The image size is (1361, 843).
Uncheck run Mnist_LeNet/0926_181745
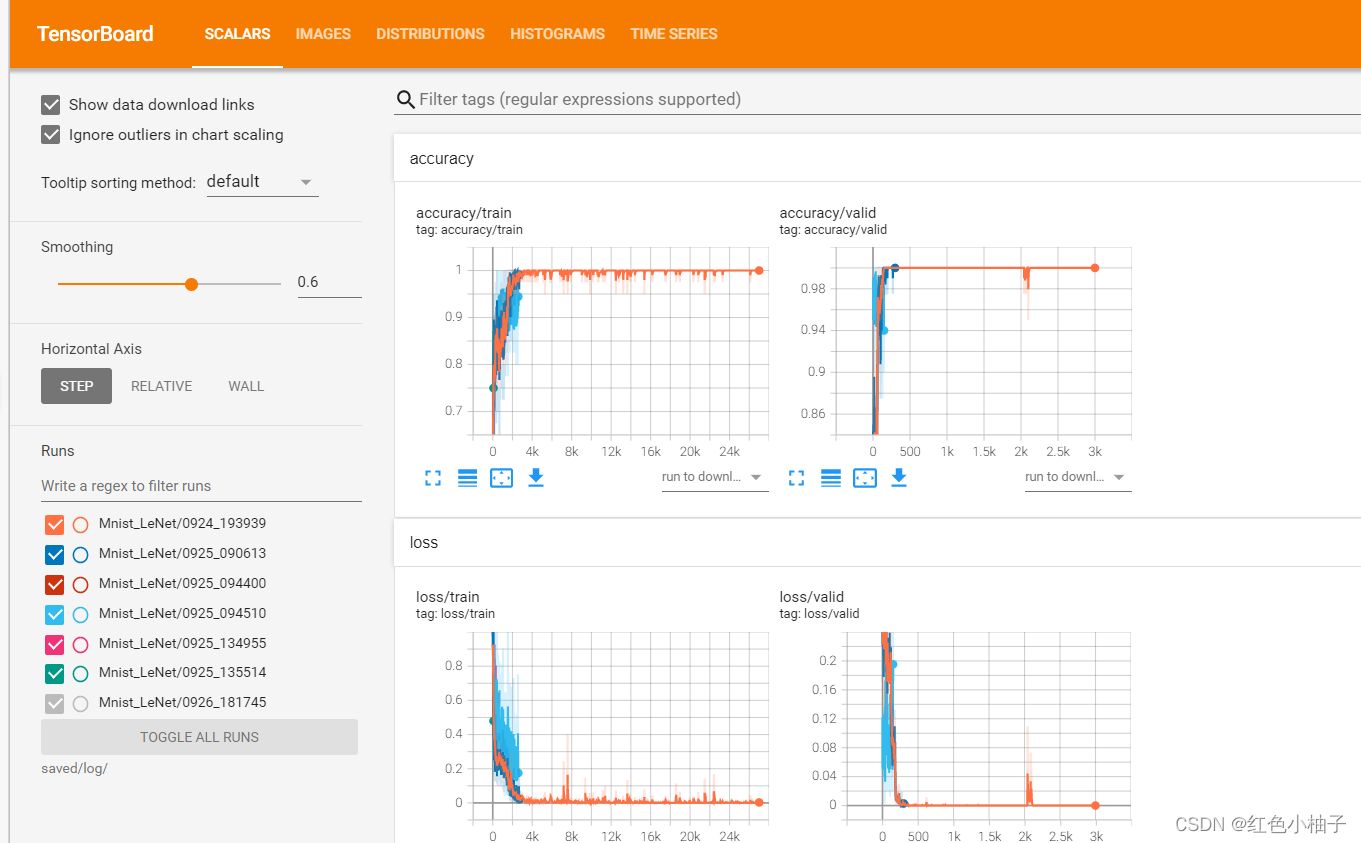point(55,703)
